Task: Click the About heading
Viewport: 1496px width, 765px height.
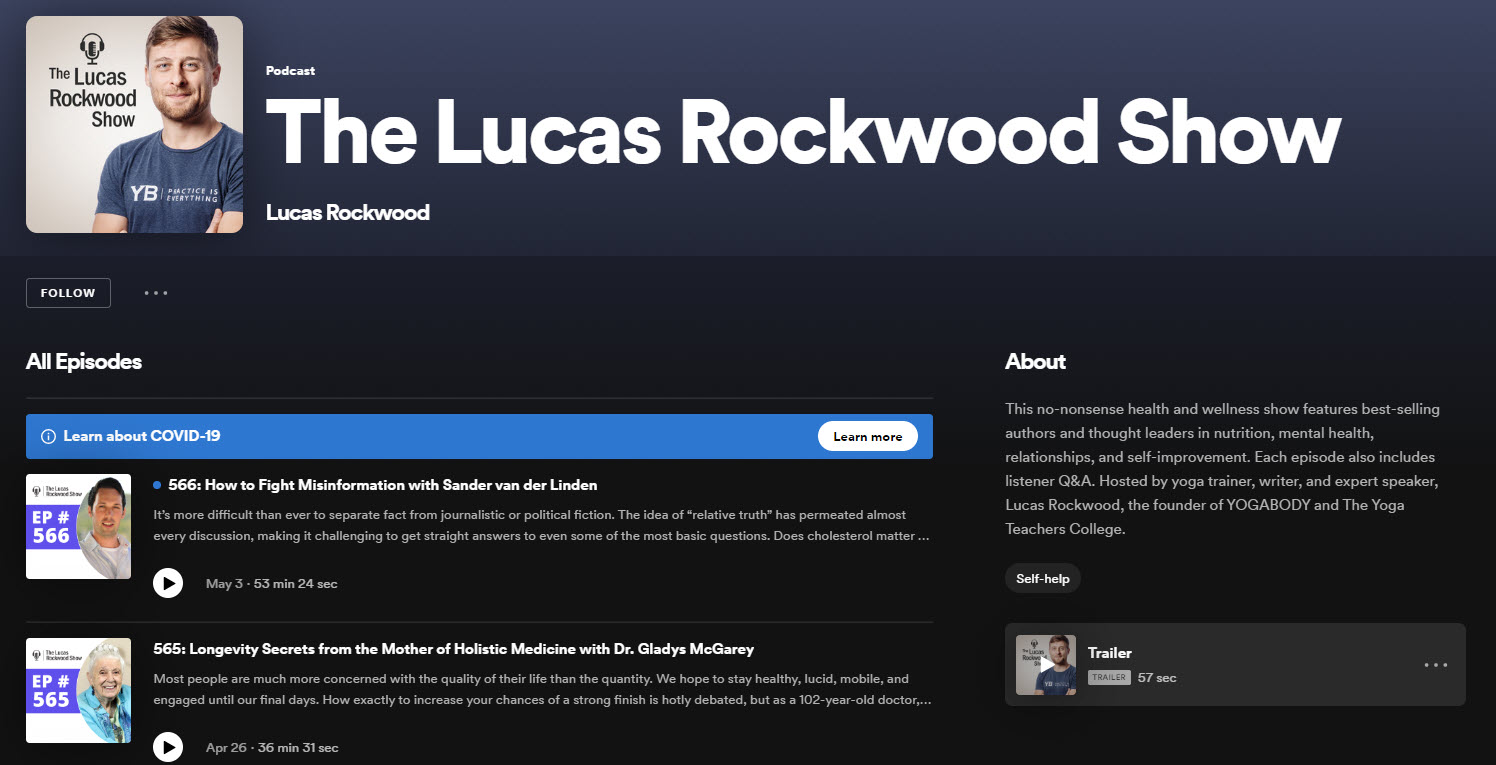Action: pos(1035,362)
